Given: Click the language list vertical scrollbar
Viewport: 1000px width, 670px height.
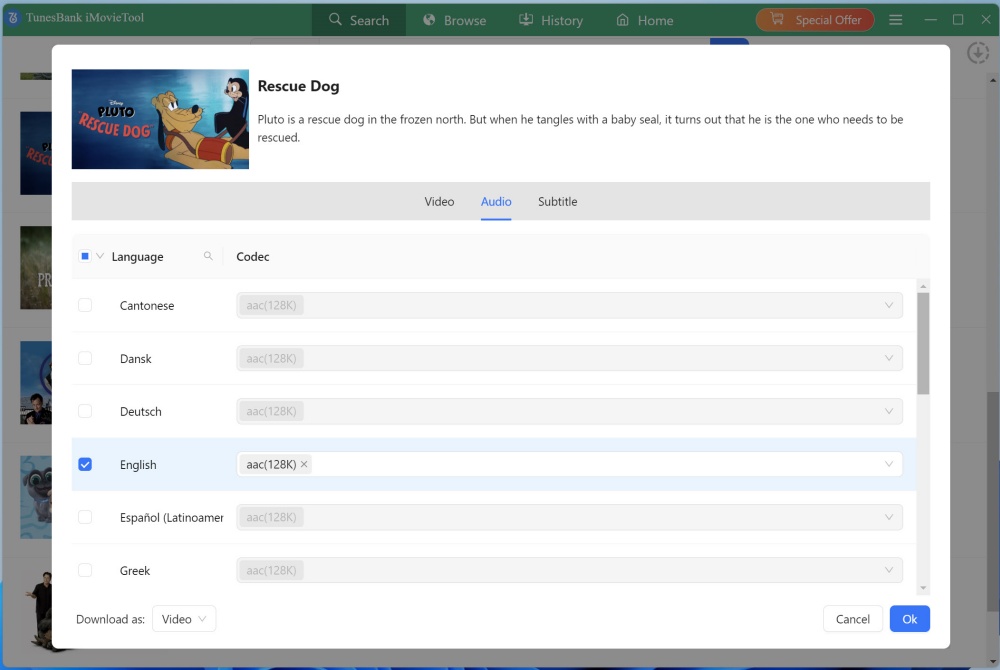Looking at the screenshot, I should click(923, 343).
